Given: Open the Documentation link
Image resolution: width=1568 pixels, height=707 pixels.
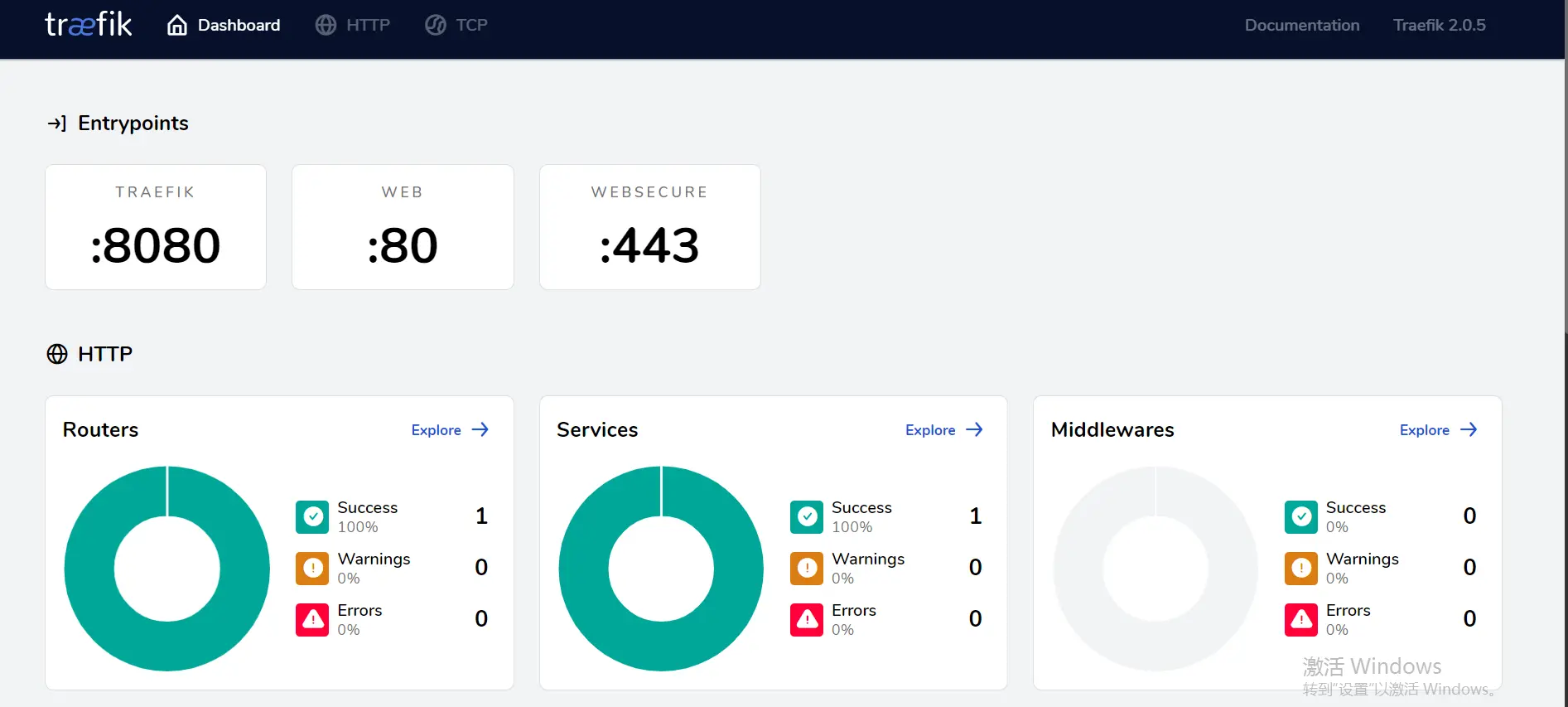Looking at the screenshot, I should coord(1302,25).
